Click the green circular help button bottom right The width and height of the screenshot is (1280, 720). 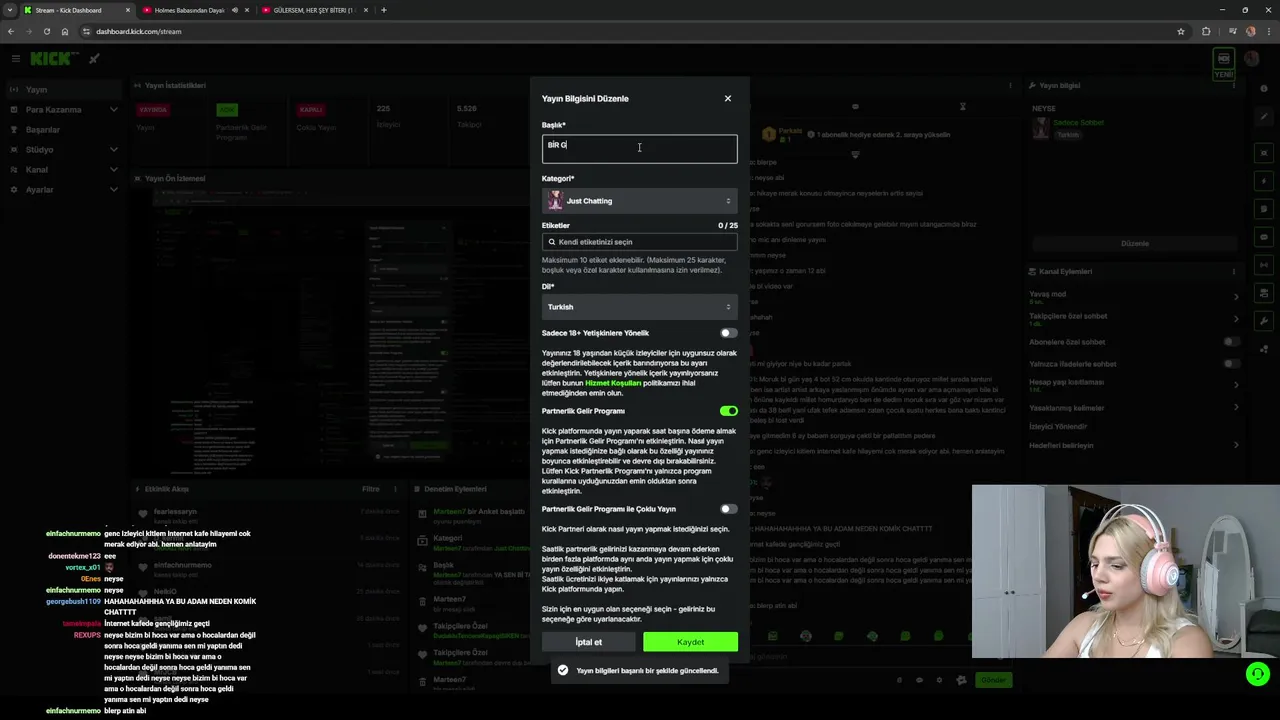pos(1257,674)
